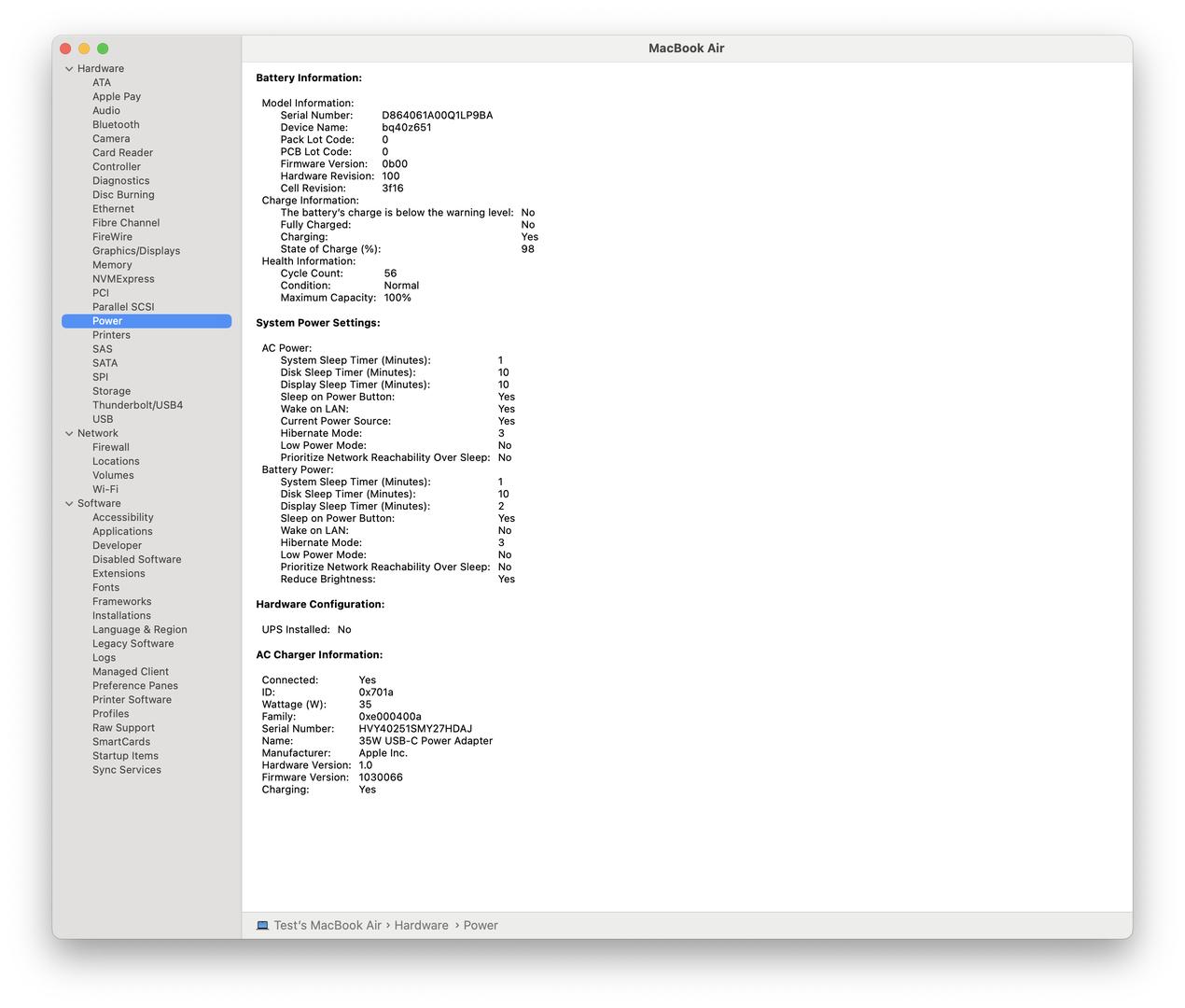Open Preference Panes entry

pyautogui.click(x=135, y=686)
